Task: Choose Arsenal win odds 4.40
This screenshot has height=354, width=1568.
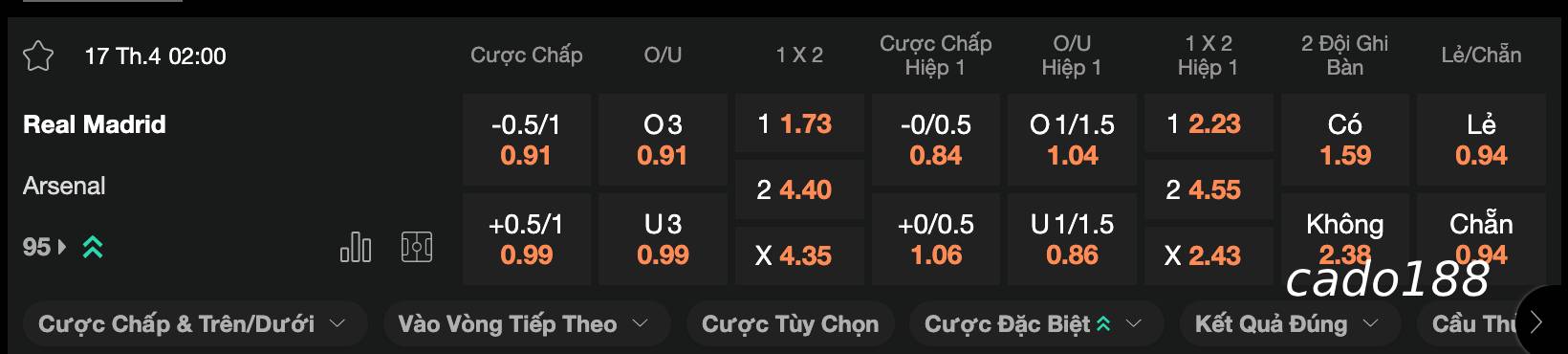Action: 799,189
